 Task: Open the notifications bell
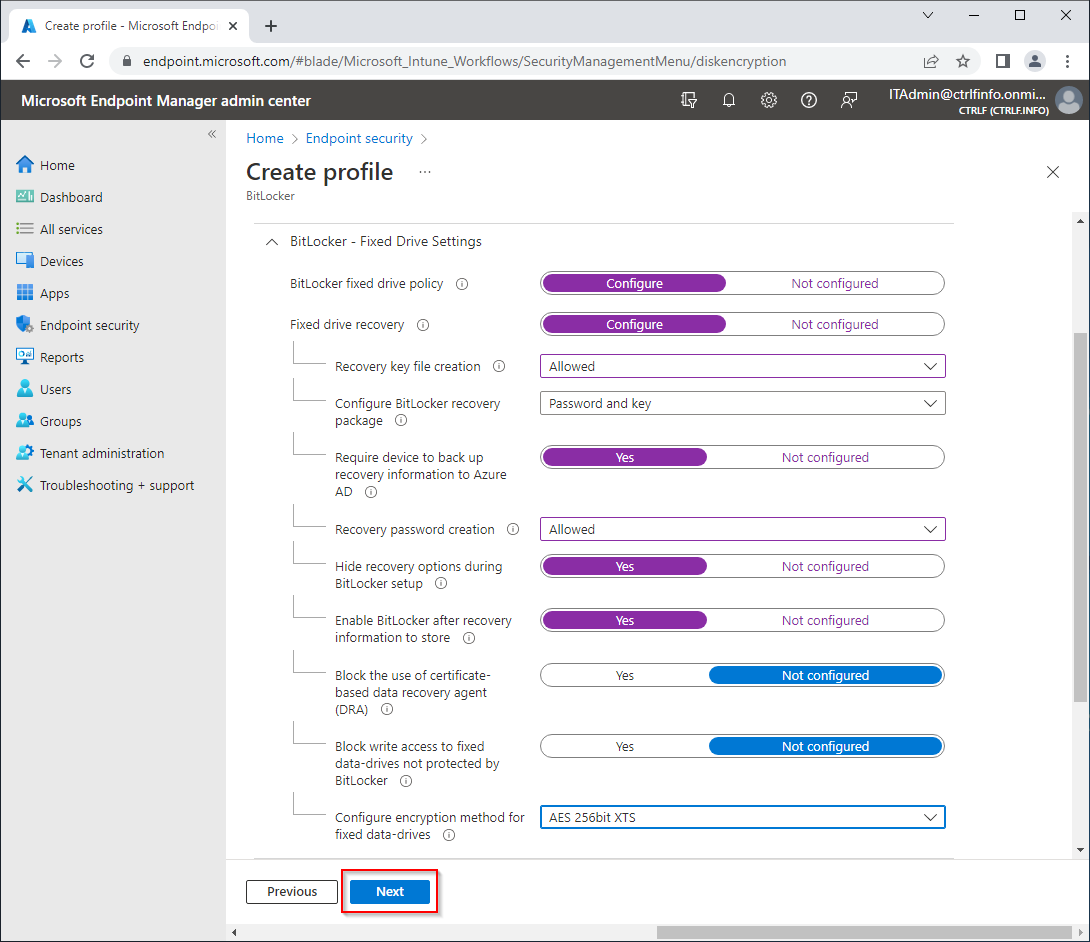coord(728,99)
